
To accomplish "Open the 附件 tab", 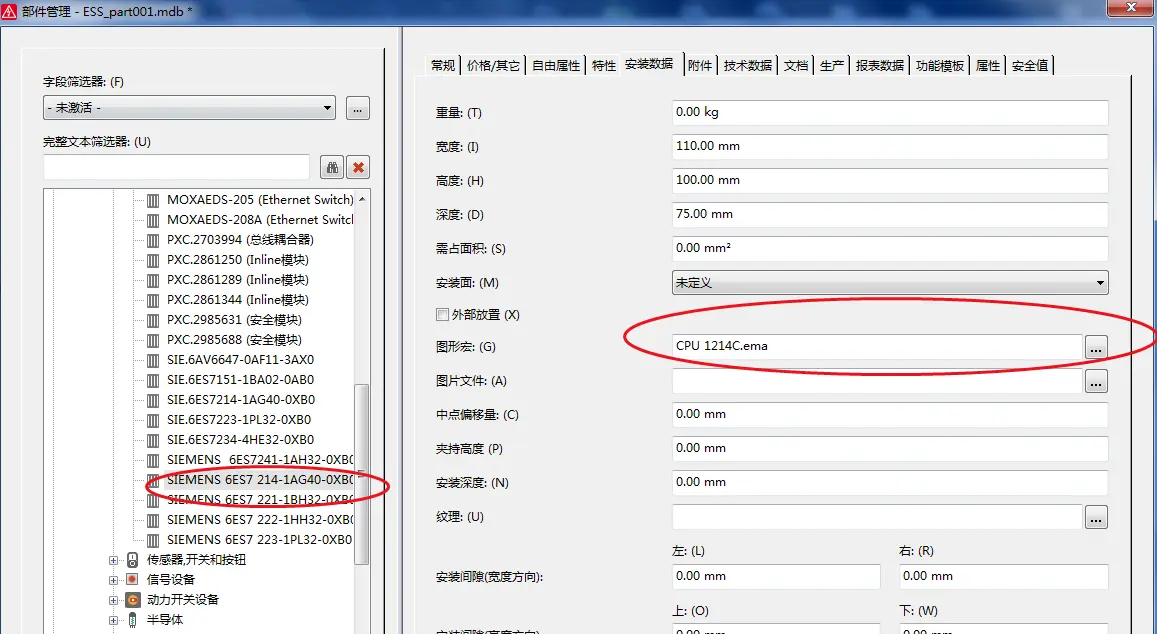I will pyautogui.click(x=700, y=66).
